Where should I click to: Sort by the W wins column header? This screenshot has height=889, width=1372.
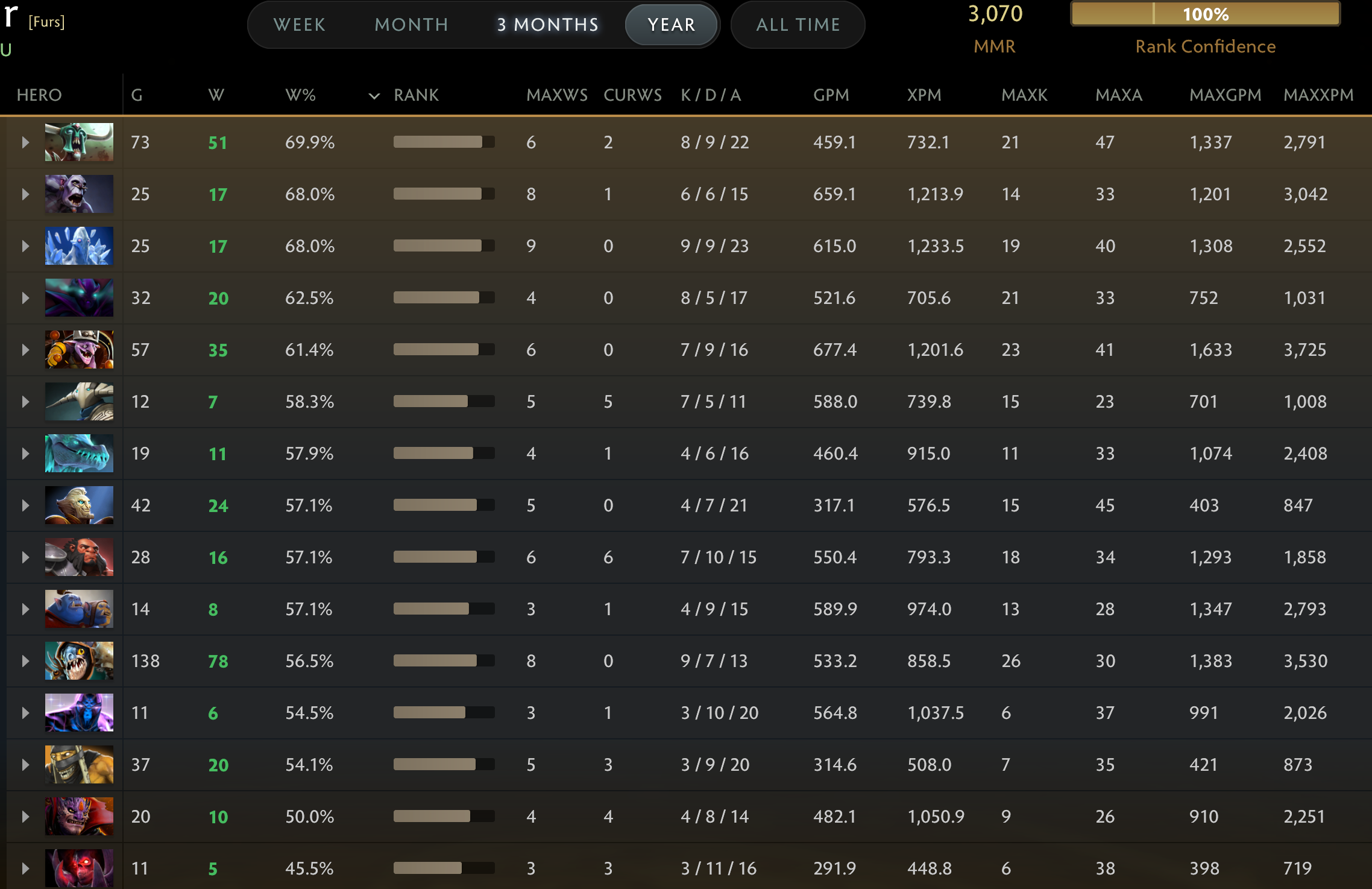(x=216, y=95)
